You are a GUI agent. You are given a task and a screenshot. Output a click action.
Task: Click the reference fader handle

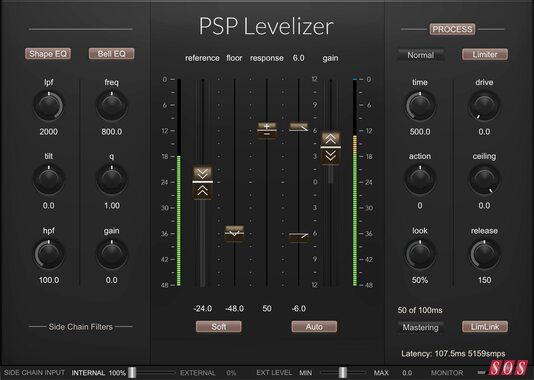pyautogui.click(x=203, y=182)
